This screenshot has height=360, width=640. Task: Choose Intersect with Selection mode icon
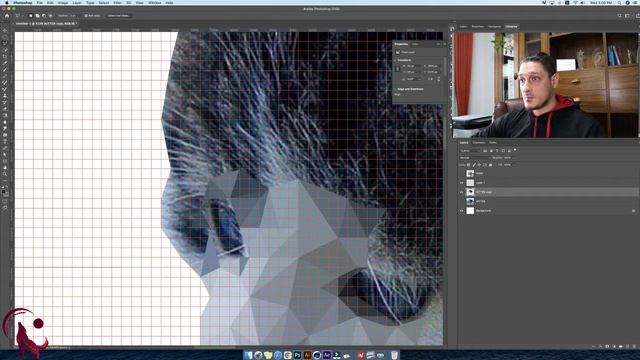tap(50, 16)
